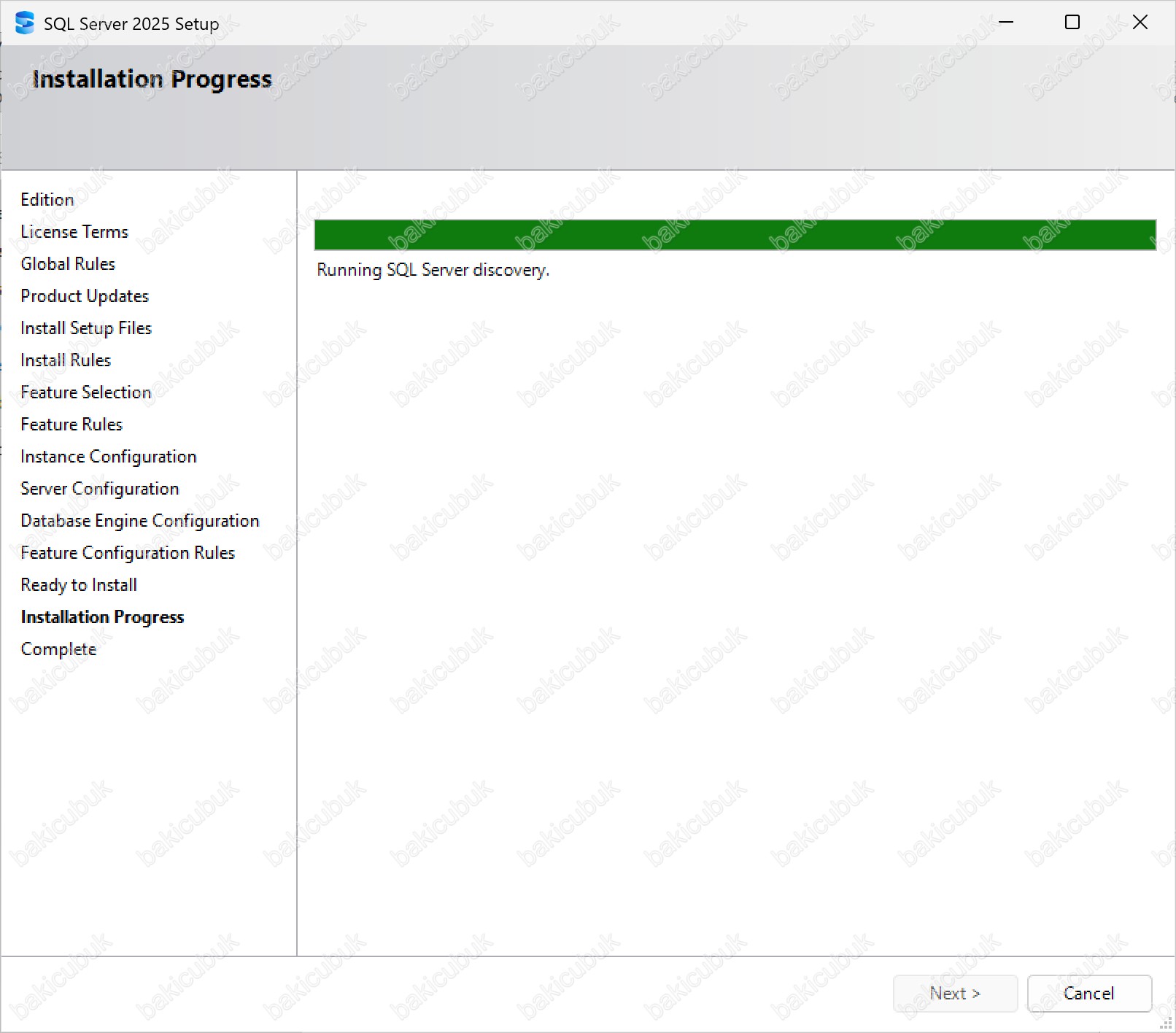Click the 'Running SQL Server discovery' status text
This screenshot has height=1033, width=1176.
point(433,270)
